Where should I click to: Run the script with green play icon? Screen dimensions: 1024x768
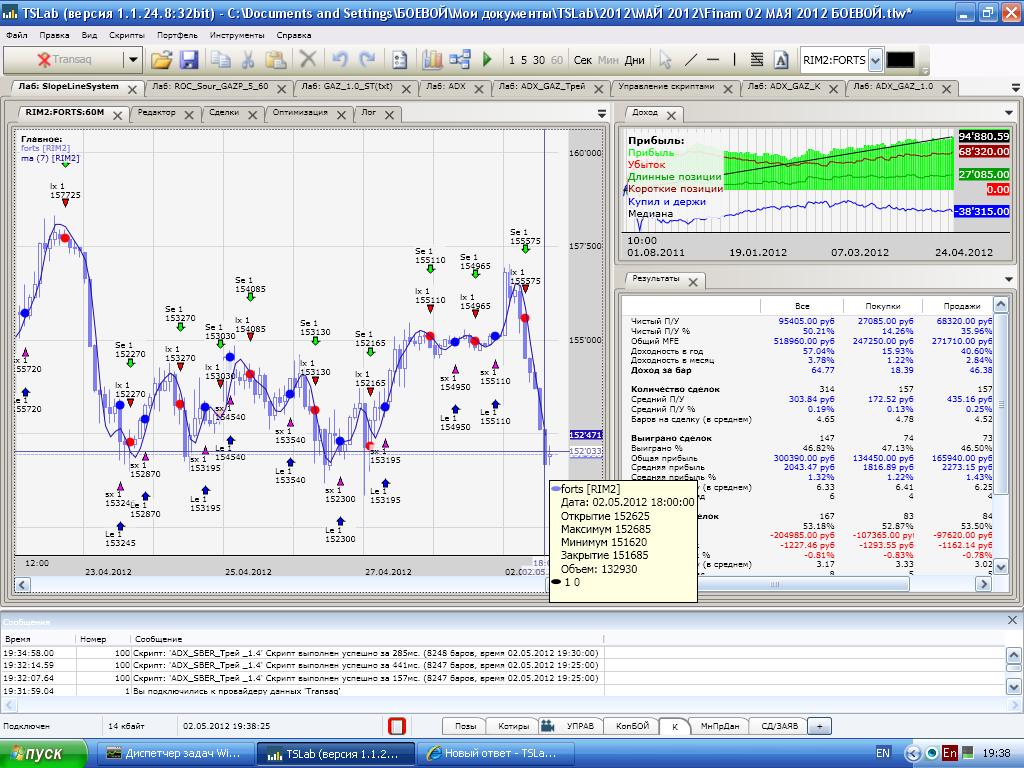click(487, 60)
